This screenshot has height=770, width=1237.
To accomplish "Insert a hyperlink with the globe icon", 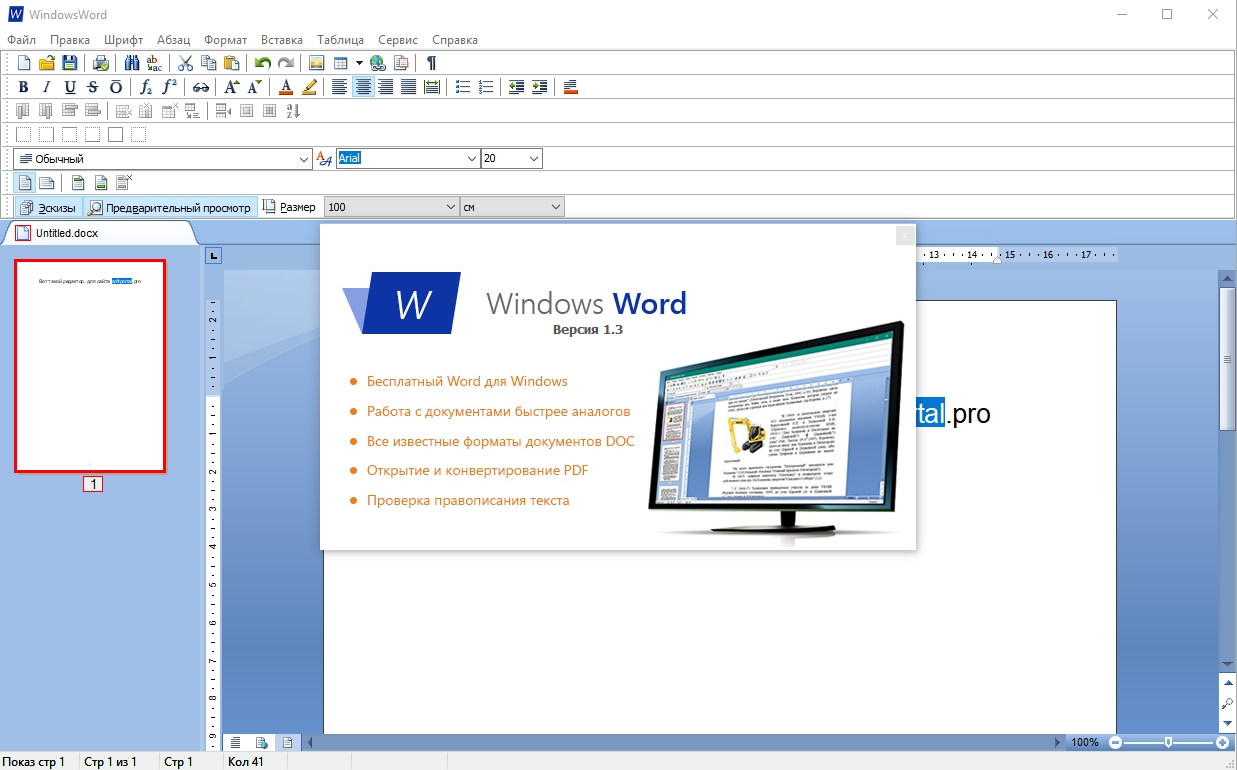I will [x=378, y=63].
